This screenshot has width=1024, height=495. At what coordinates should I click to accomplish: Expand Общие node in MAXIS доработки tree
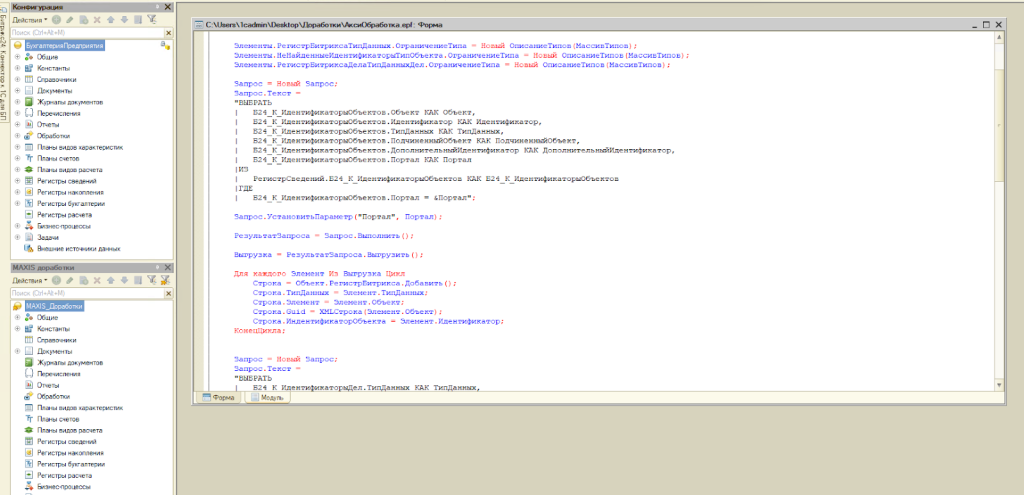point(17,317)
